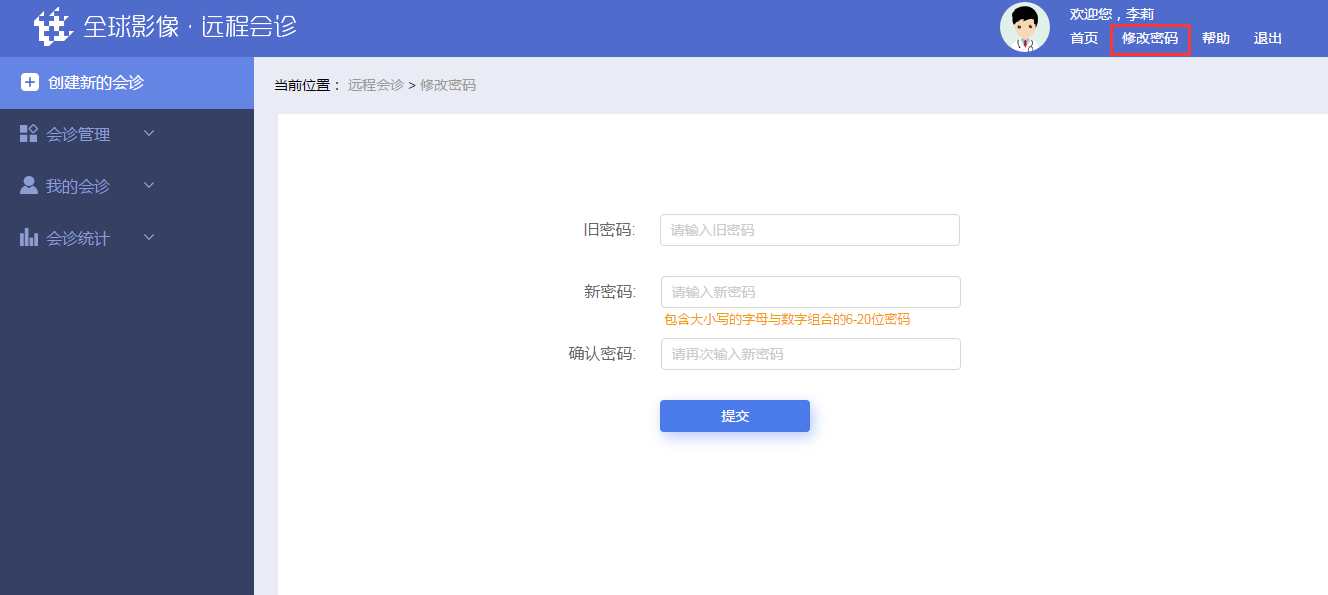Image resolution: width=1328 pixels, height=595 pixels.
Task: Focus the 确认密码 input field
Action: [x=810, y=354]
